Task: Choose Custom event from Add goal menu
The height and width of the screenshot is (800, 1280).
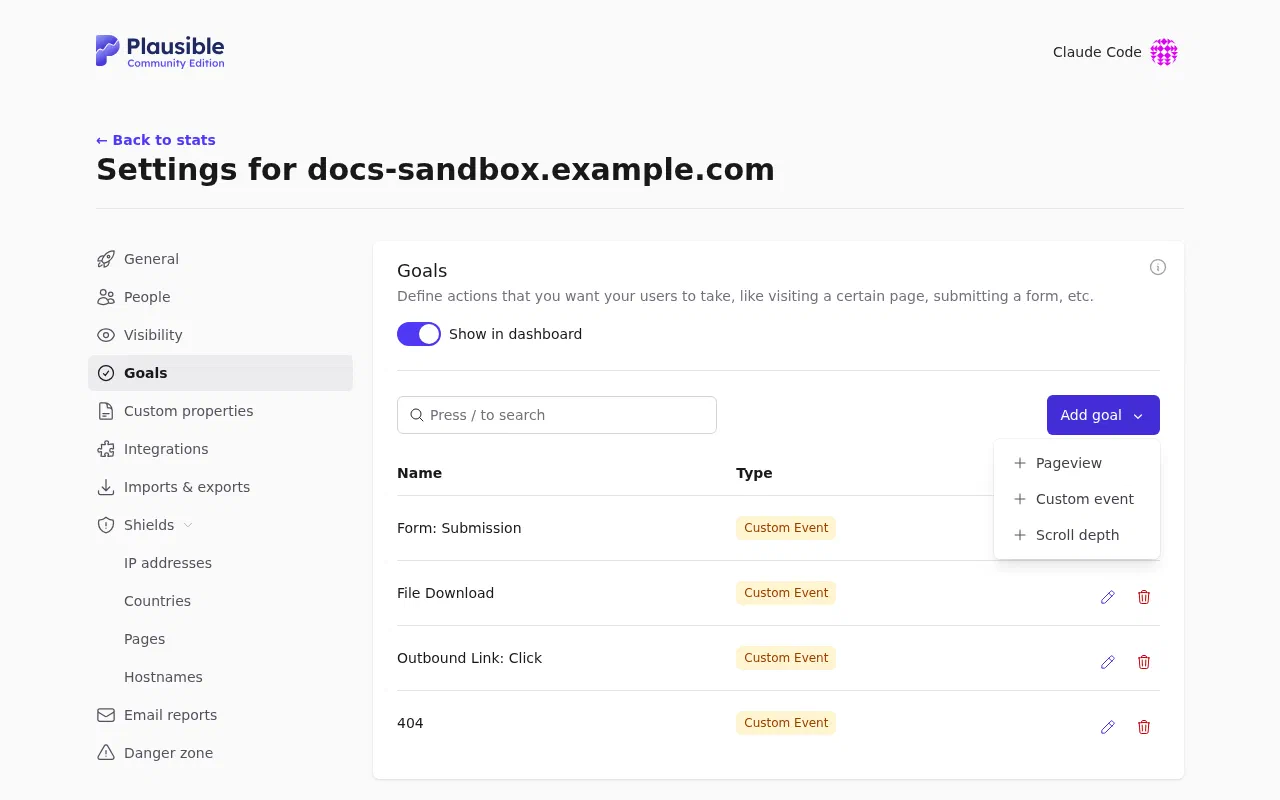Action: (1077, 499)
